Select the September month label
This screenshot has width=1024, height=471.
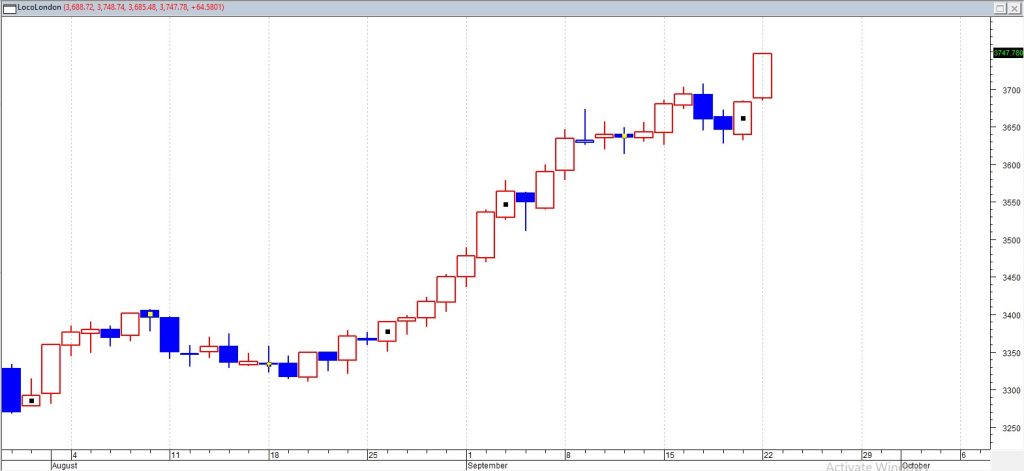[x=489, y=465]
